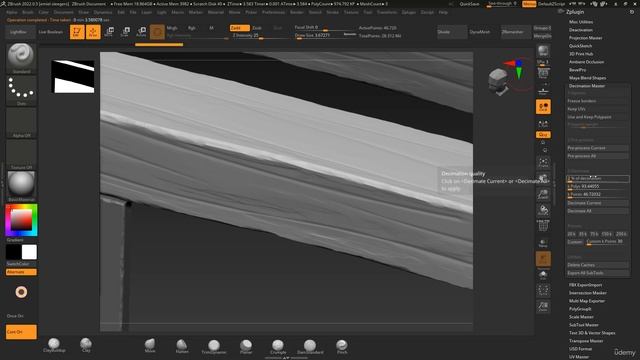
Task: Open the Brush menu
Action: click(x=28, y=12)
